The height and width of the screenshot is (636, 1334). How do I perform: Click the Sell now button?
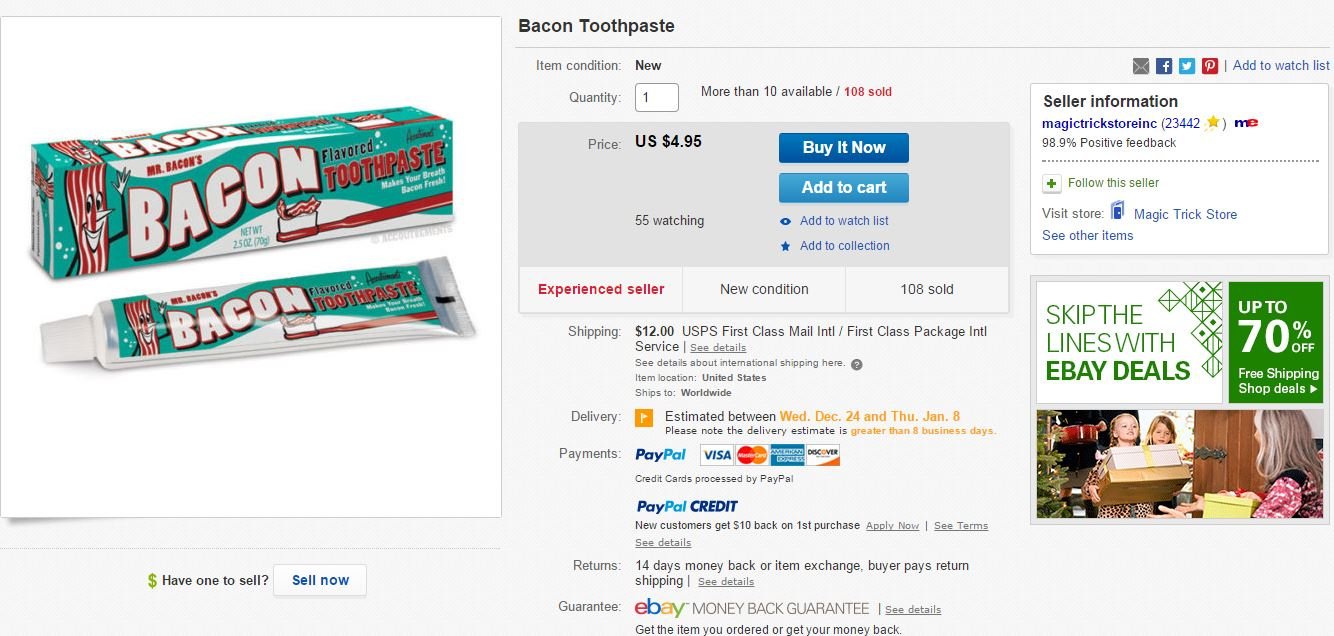(320, 580)
